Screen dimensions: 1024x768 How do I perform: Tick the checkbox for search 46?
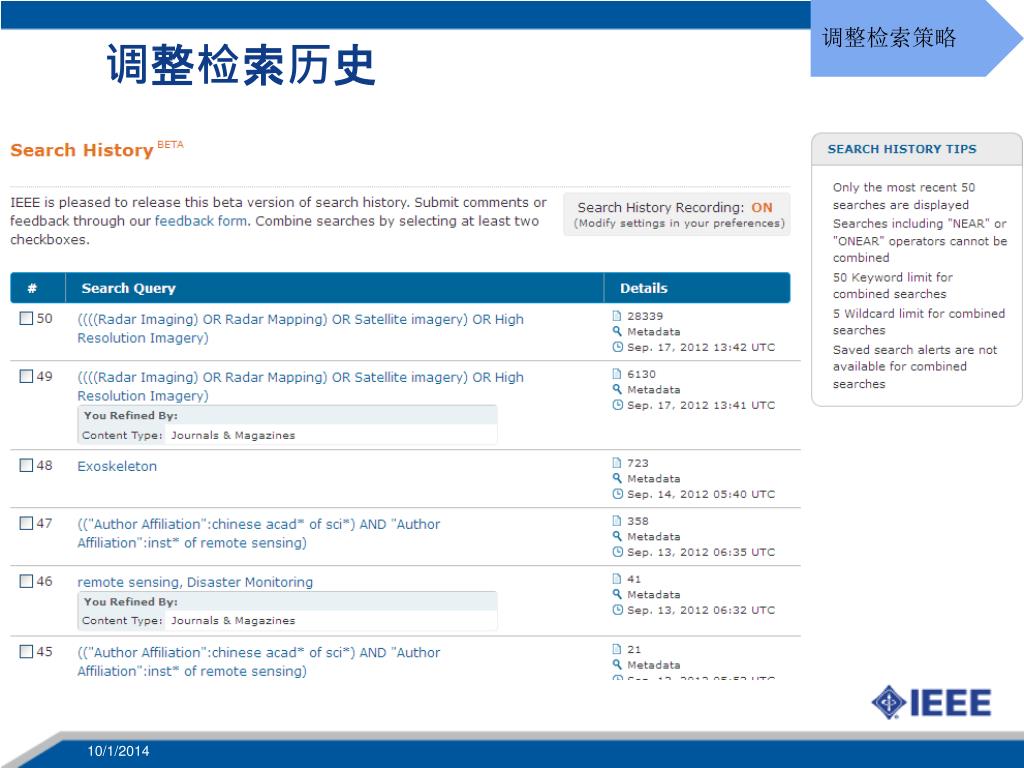26,581
